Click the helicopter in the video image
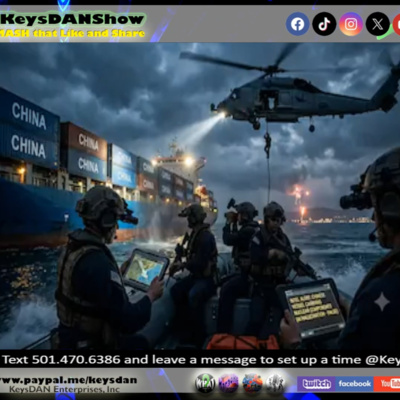Image resolution: width=400 pixels, height=400 pixels. [300, 93]
